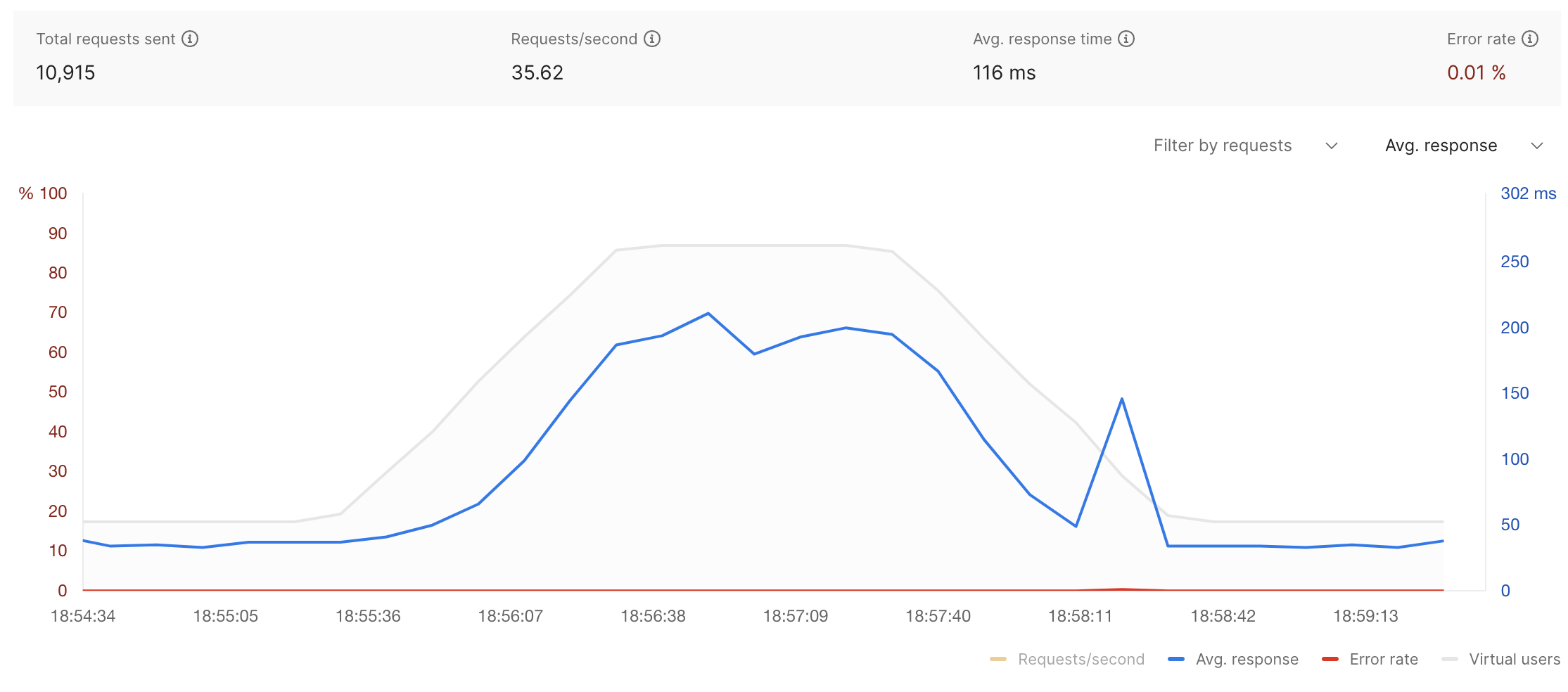Toggle Virtual users series in the legend

tap(1500, 659)
